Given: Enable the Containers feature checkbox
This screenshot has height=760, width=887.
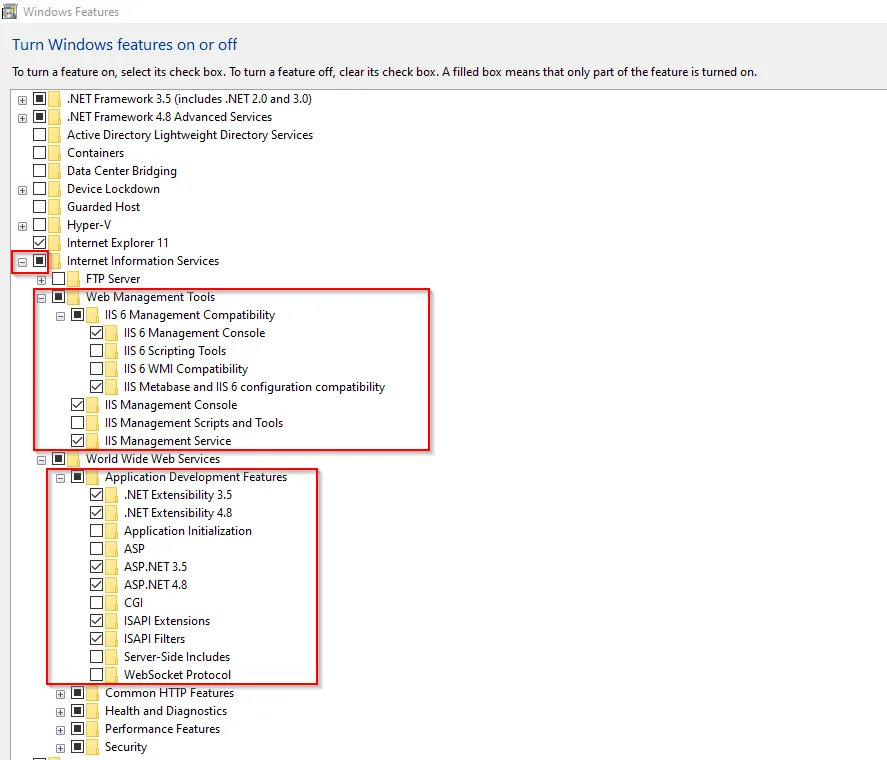Looking at the screenshot, I should (x=40, y=153).
